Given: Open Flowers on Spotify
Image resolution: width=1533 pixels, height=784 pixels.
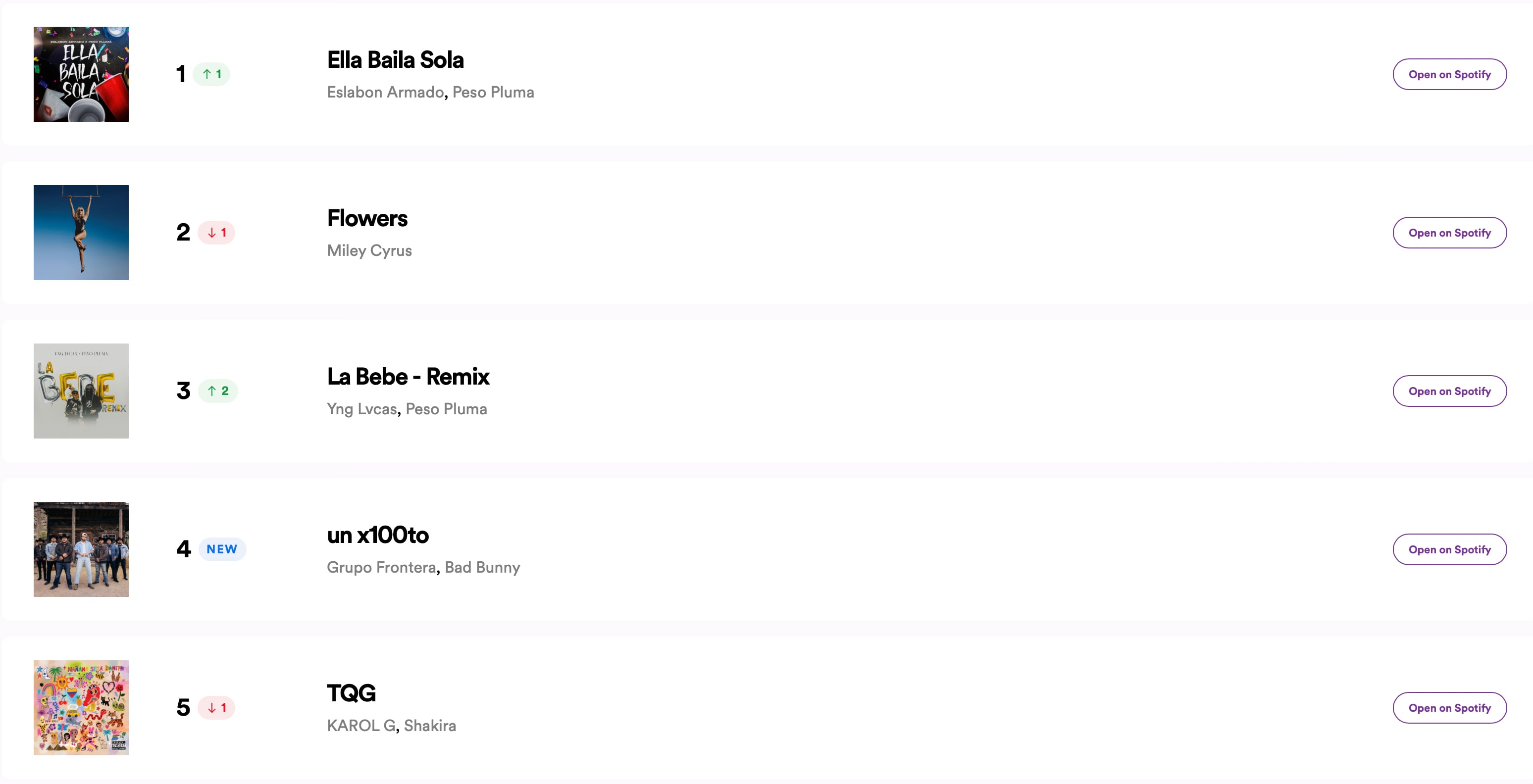Looking at the screenshot, I should (x=1450, y=233).
